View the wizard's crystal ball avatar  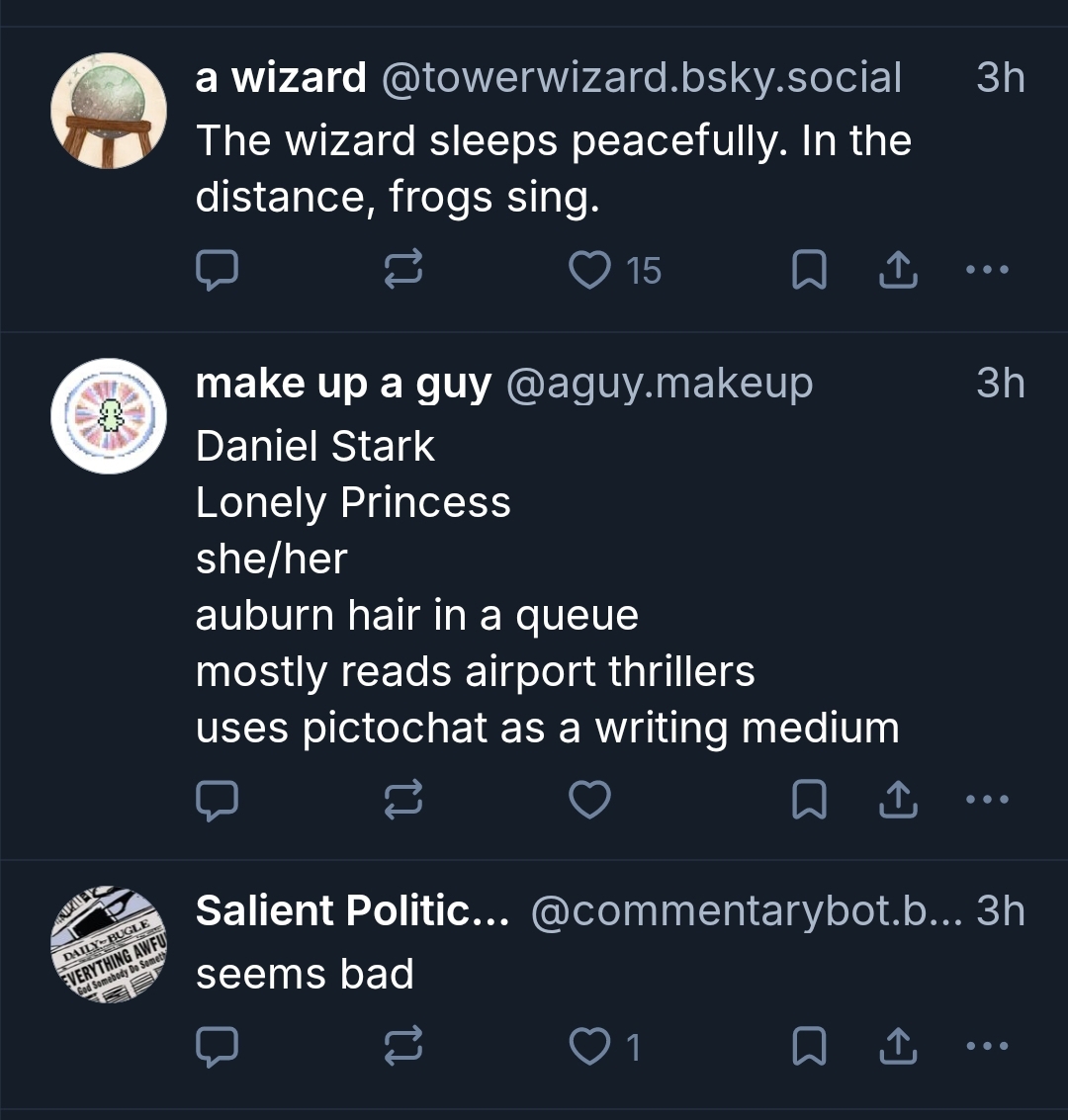[109, 111]
